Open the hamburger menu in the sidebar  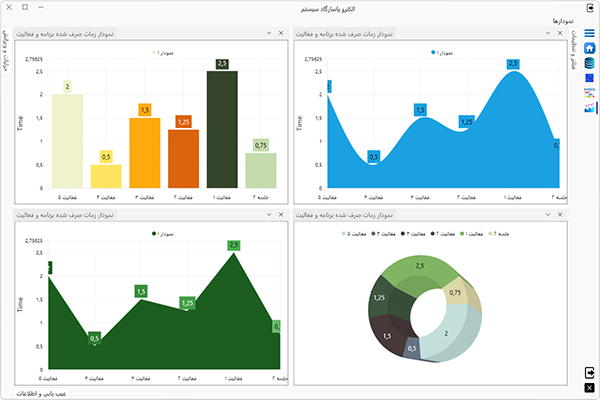(590, 34)
